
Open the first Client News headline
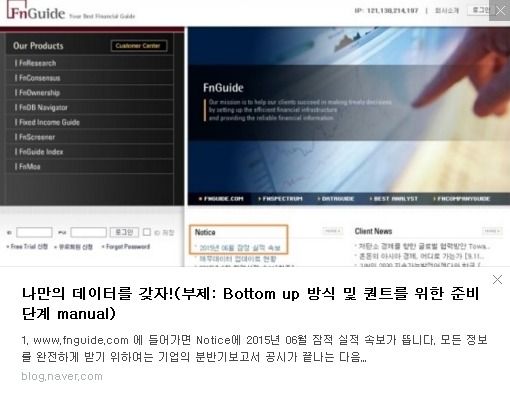pyautogui.click(x=424, y=246)
